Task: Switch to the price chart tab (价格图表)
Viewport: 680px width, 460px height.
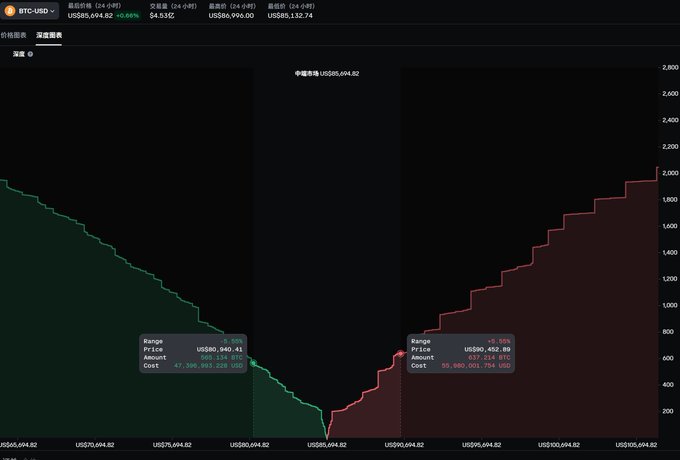Action: coord(13,35)
